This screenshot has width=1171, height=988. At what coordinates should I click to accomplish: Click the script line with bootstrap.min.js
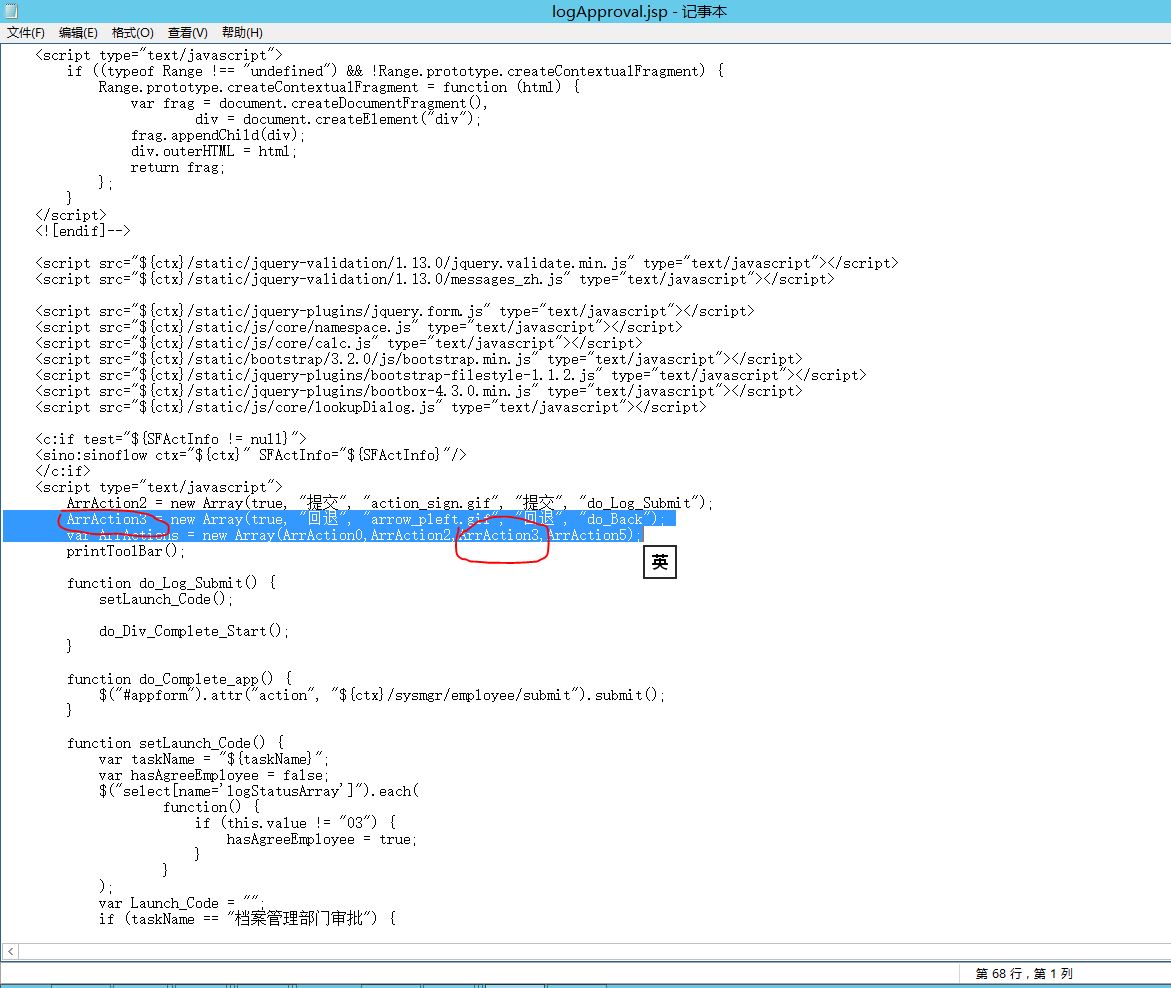(x=418, y=359)
